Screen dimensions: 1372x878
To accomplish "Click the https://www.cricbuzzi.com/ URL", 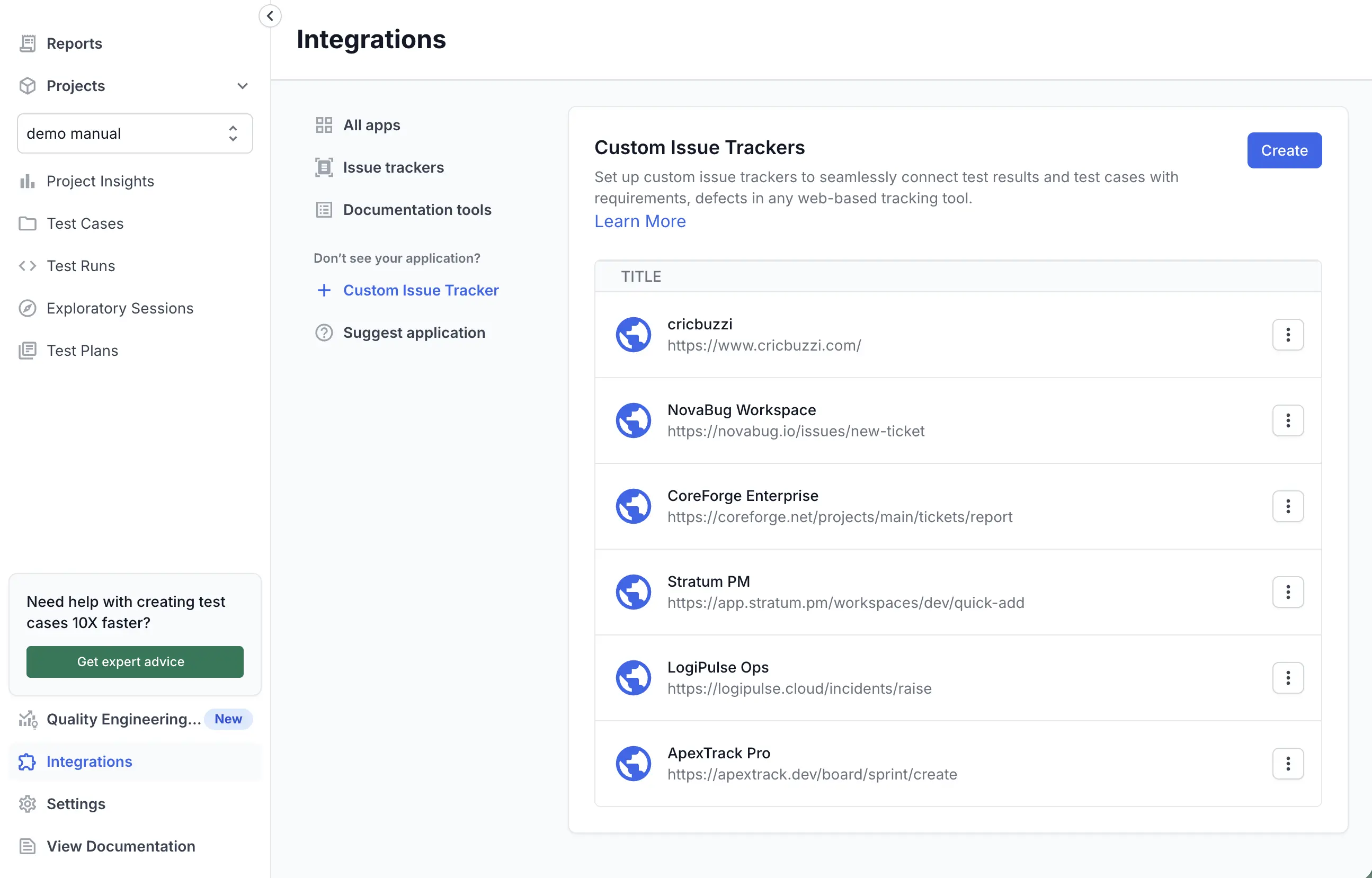I will pyautogui.click(x=764, y=345).
